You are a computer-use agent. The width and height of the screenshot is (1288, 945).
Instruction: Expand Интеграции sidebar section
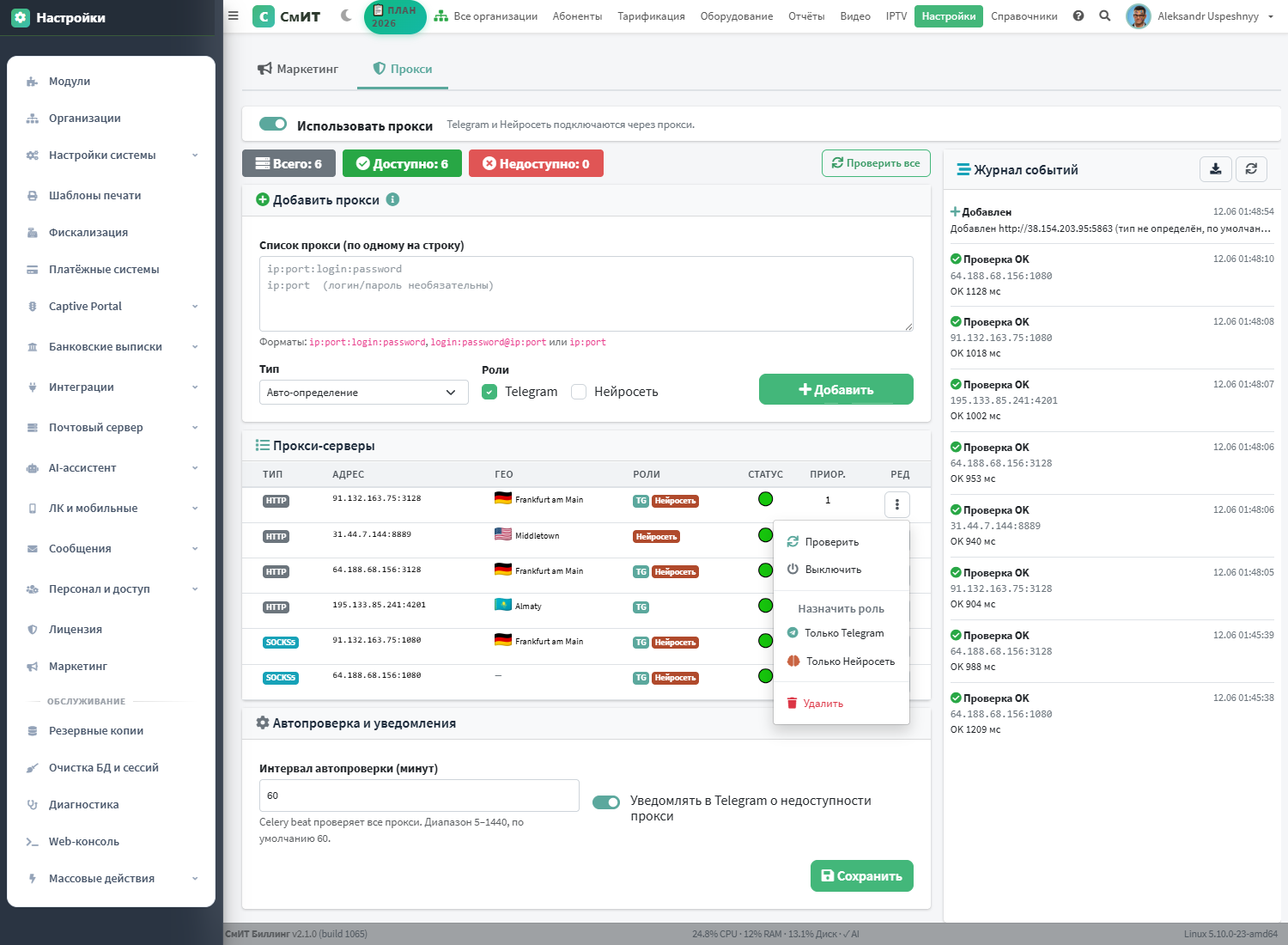tap(112, 387)
